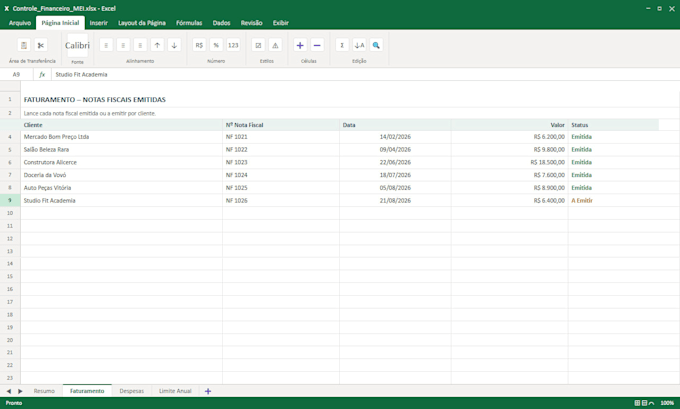Select the A Emitir status cell
680x409 pixels.
pos(613,201)
